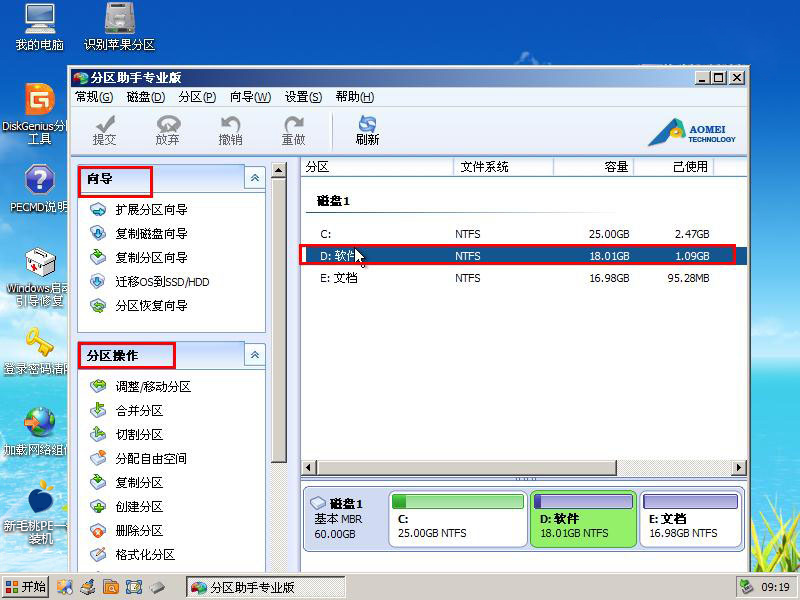Open 识别苹果分区 desktop icon

(x=119, y=27)
